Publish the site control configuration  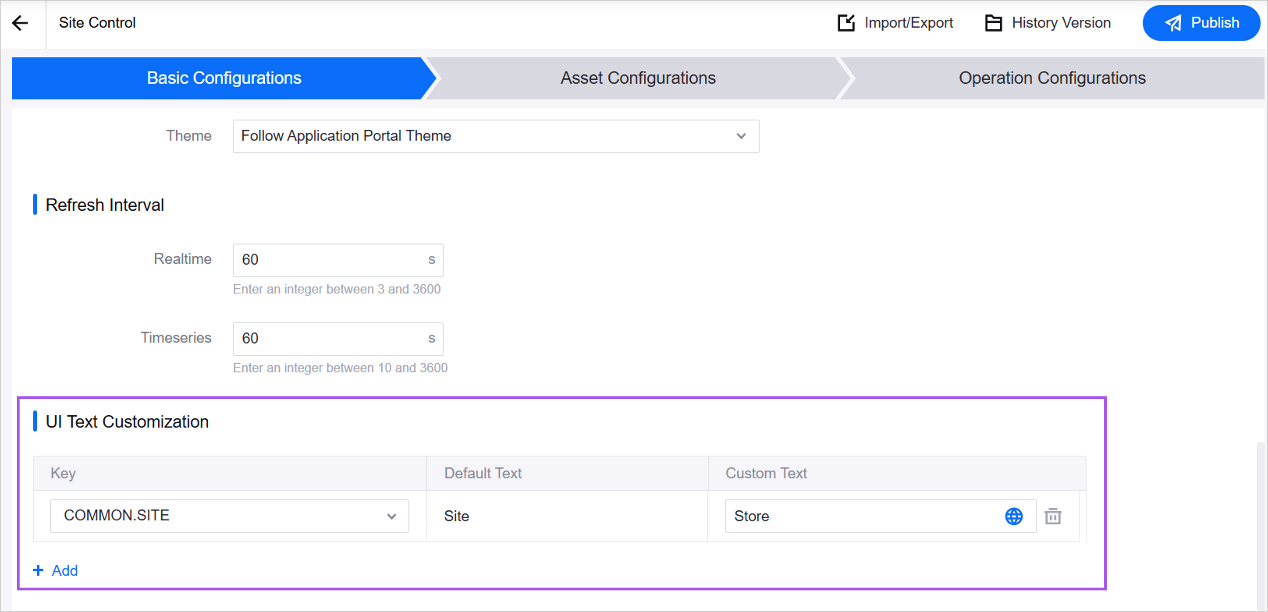pyautogui.click(x=1201, y=23)
